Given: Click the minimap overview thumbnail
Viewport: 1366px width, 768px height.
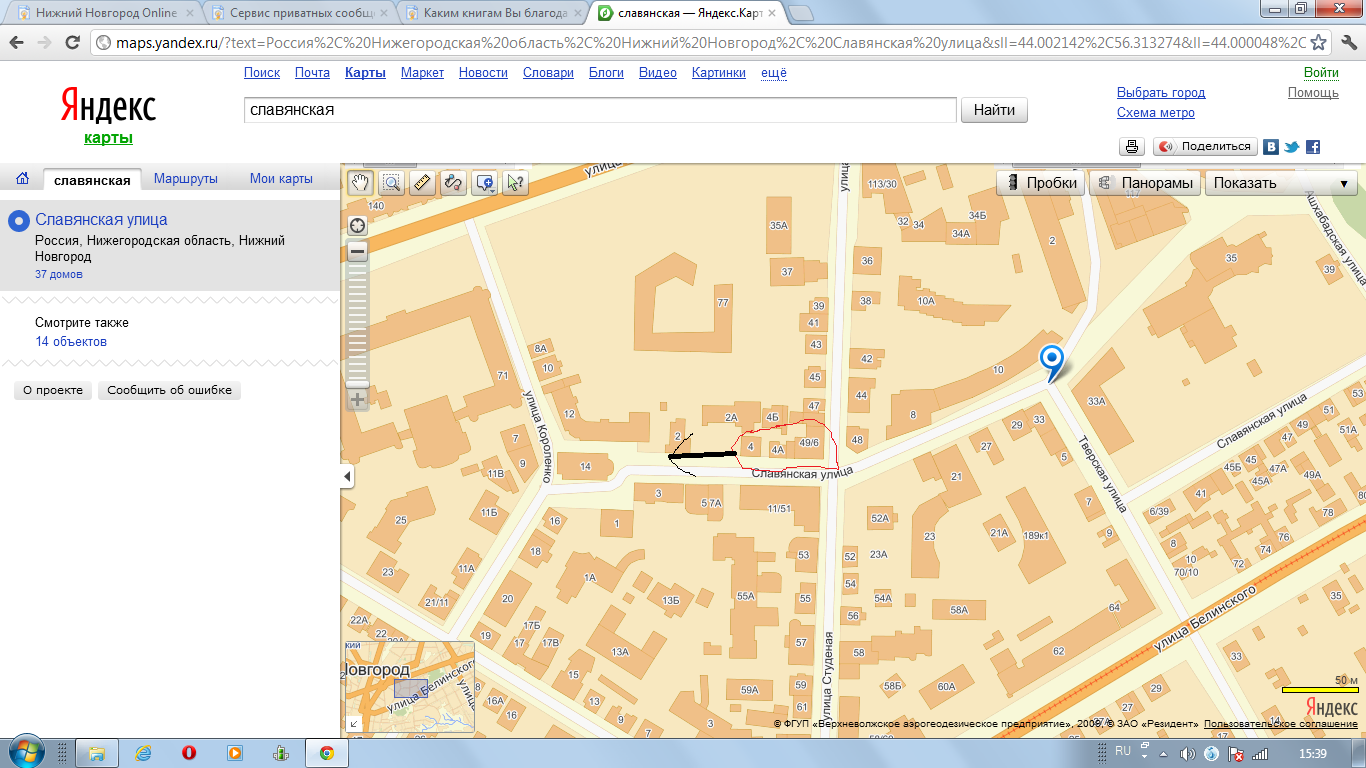Looking at the screenshot, I should [x=410, y=688].
